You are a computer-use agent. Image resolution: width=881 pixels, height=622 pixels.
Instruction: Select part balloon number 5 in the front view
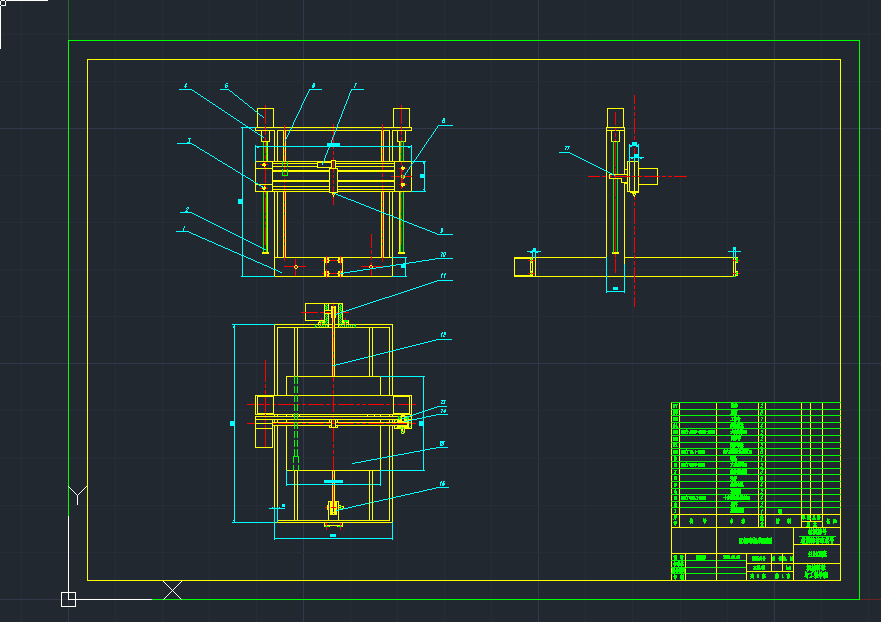226,87
